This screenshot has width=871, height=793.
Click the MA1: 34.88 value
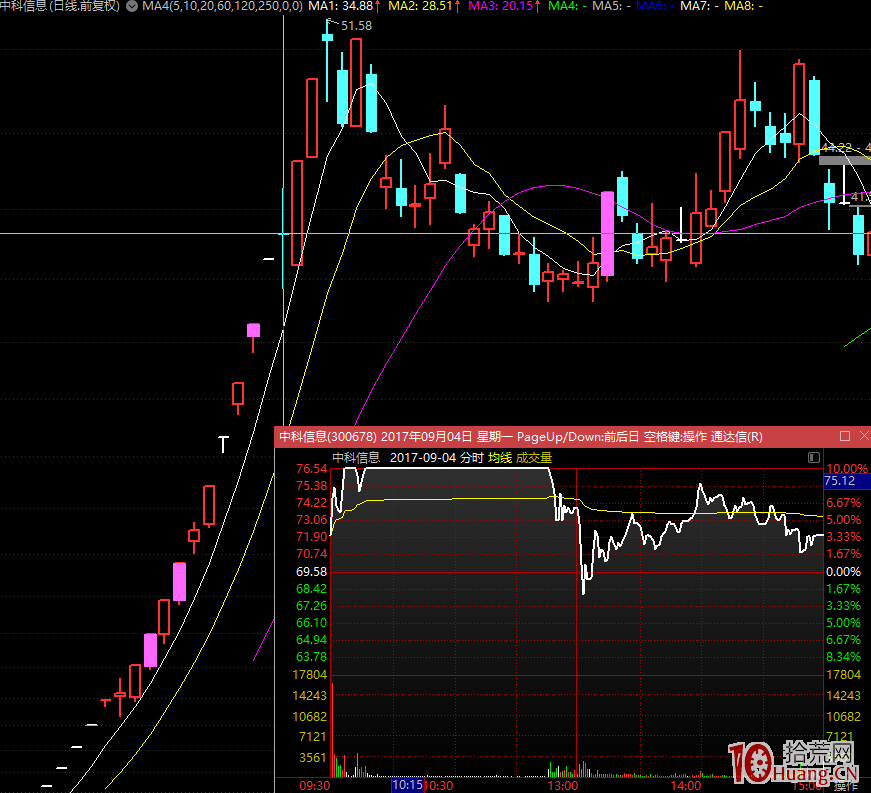point(344,6)
